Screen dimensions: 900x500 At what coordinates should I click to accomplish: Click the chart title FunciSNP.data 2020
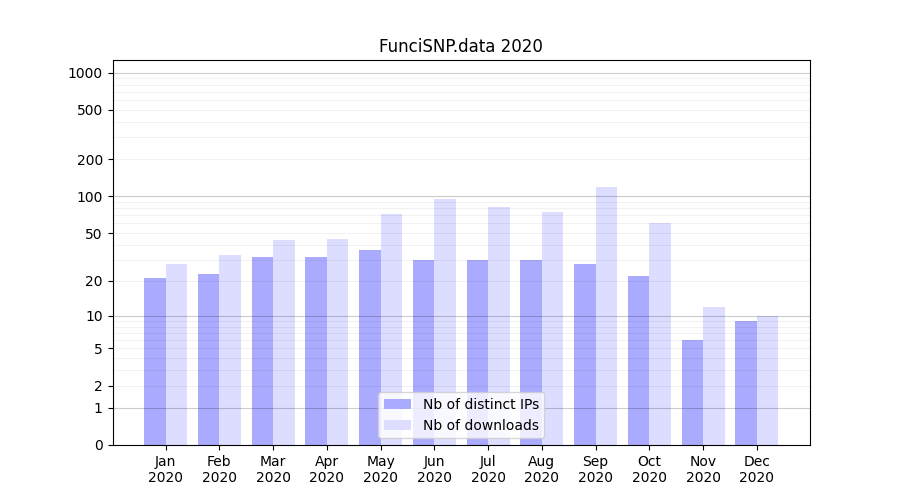click(x=460, y=46)
